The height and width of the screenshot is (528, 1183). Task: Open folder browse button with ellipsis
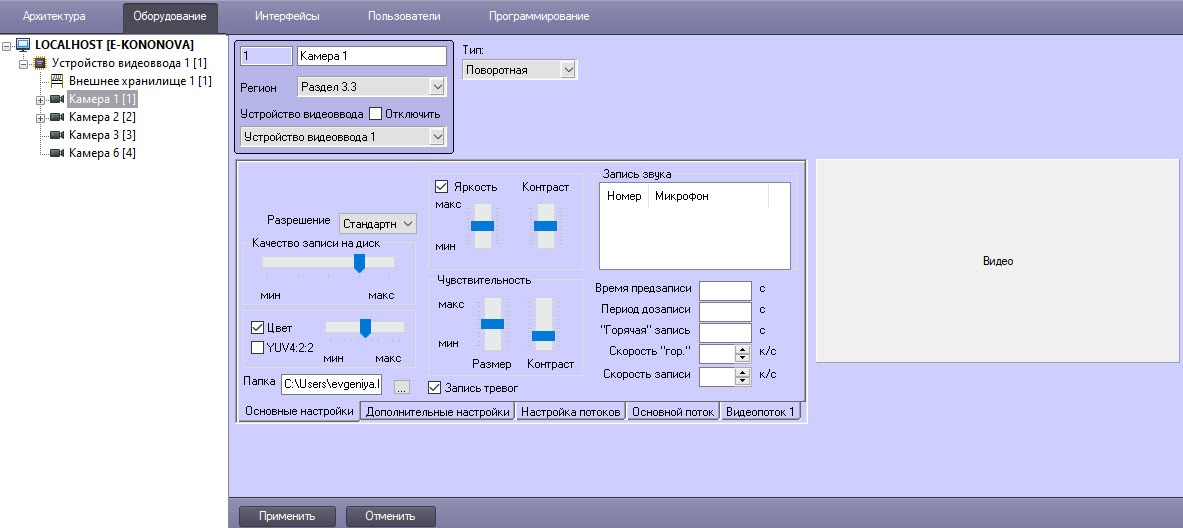tap(402, 386)
